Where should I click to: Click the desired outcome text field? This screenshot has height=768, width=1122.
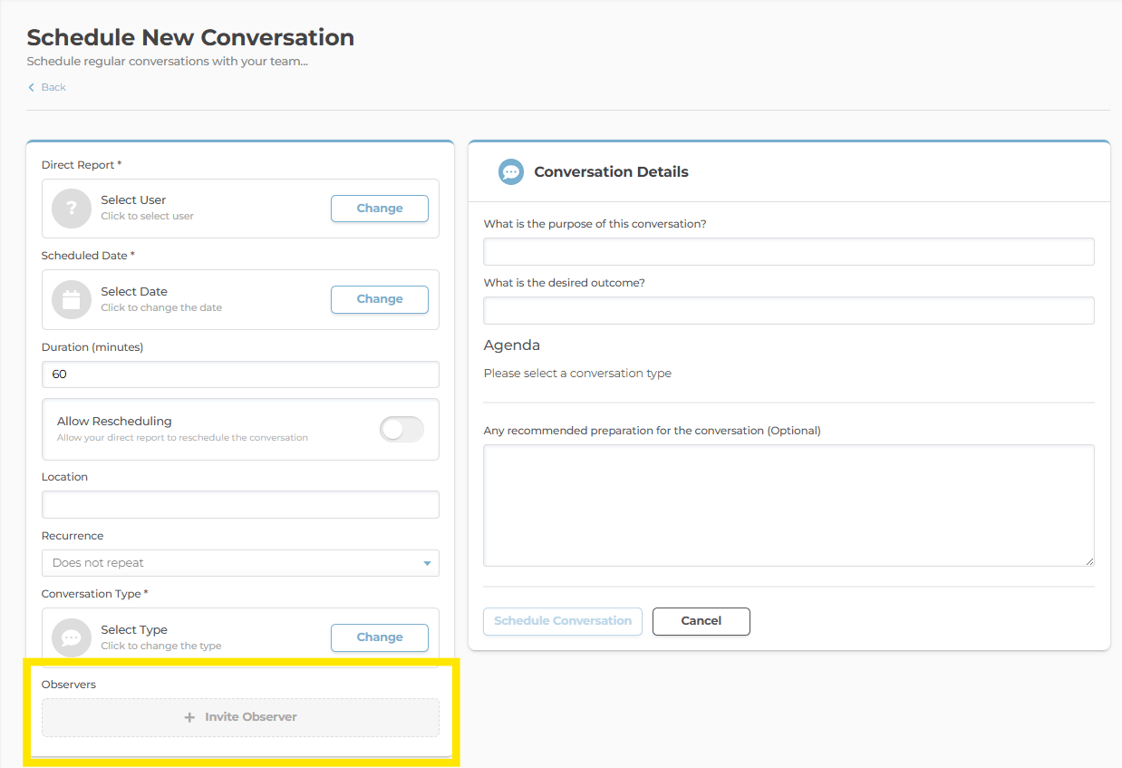(789, 310)
